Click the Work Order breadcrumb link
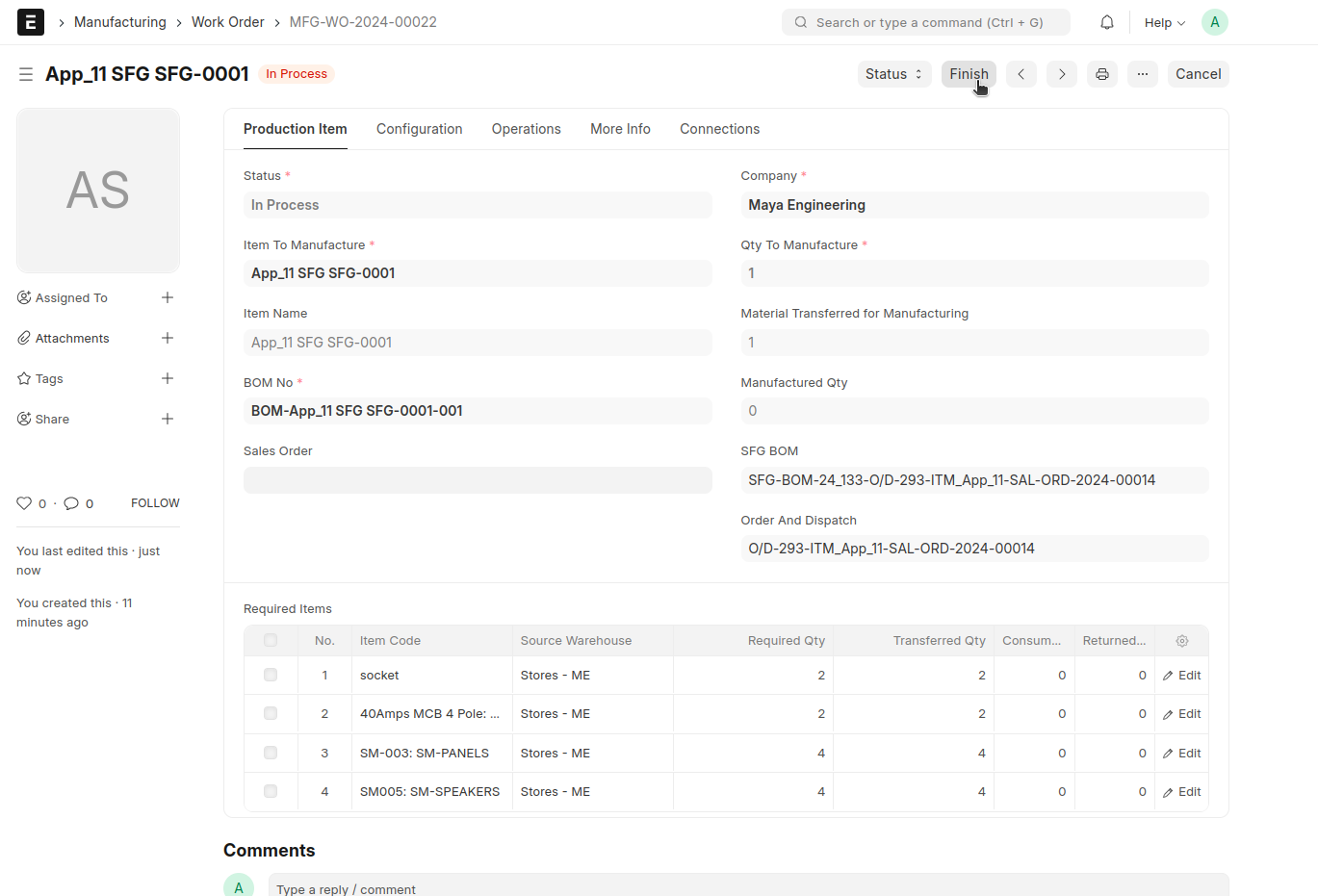 (227, 22)
